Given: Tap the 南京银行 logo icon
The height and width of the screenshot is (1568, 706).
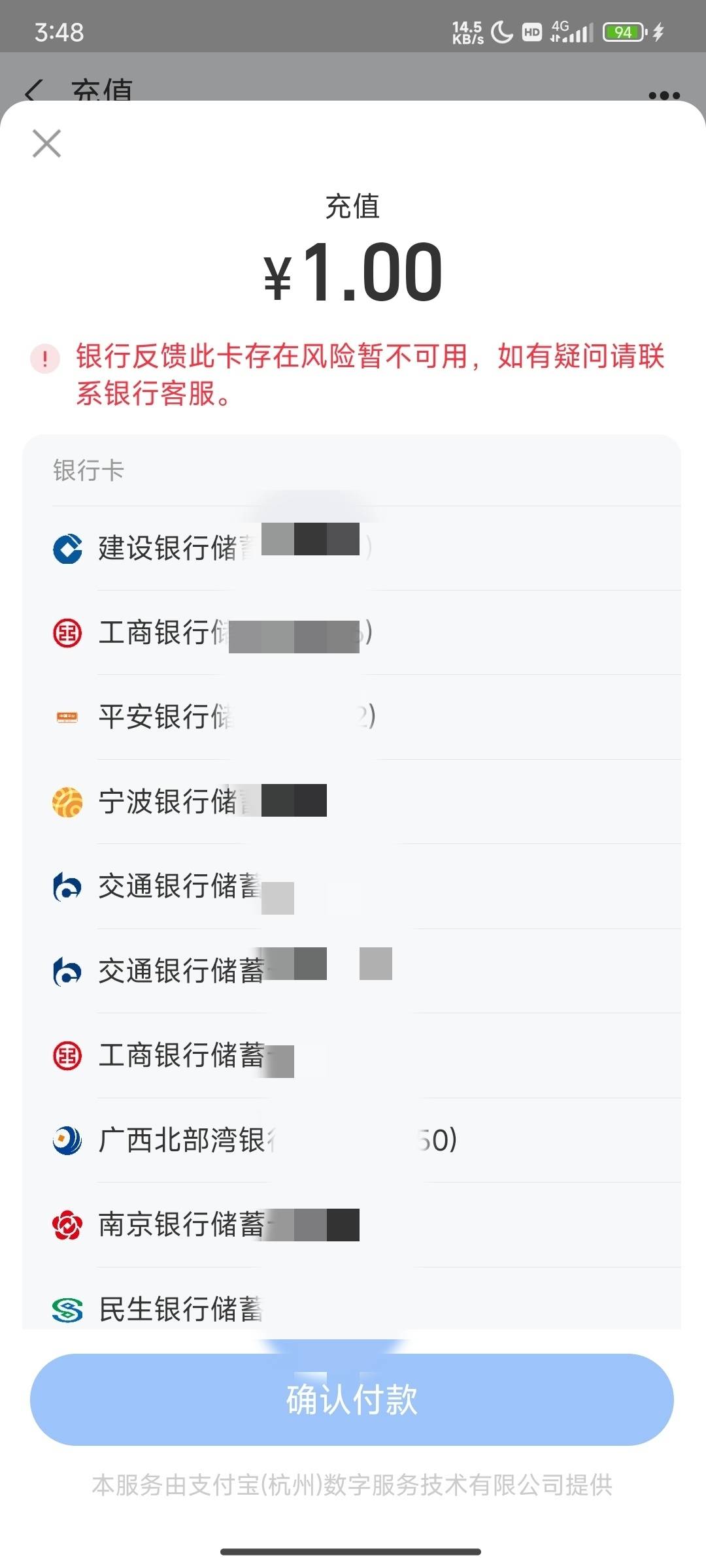Looking at the screenshot, I should click(x=67, y=1225).
